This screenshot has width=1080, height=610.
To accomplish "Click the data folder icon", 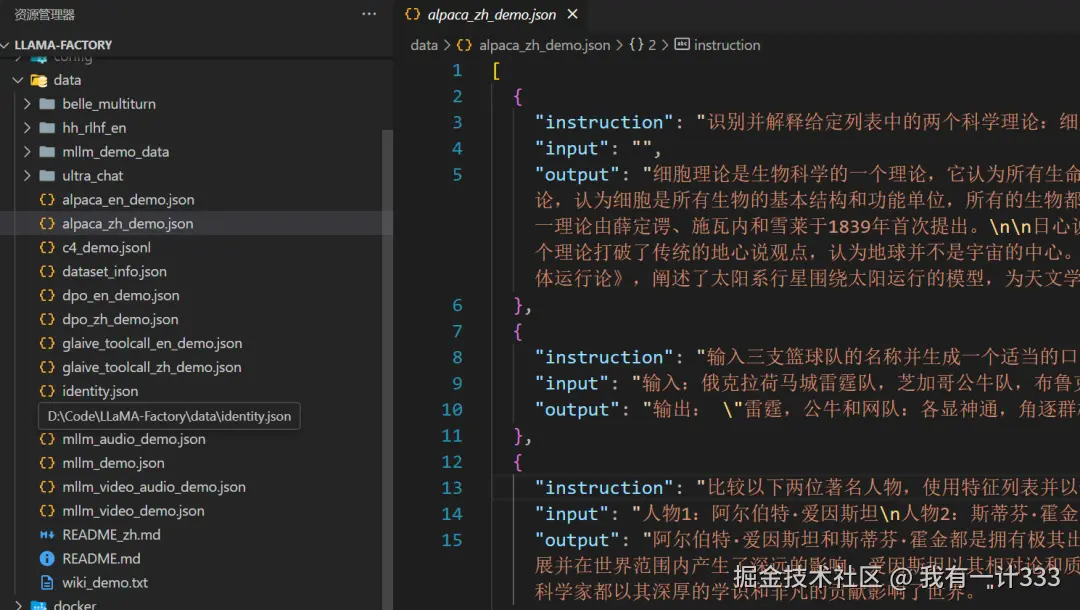I will pos(39,80).
